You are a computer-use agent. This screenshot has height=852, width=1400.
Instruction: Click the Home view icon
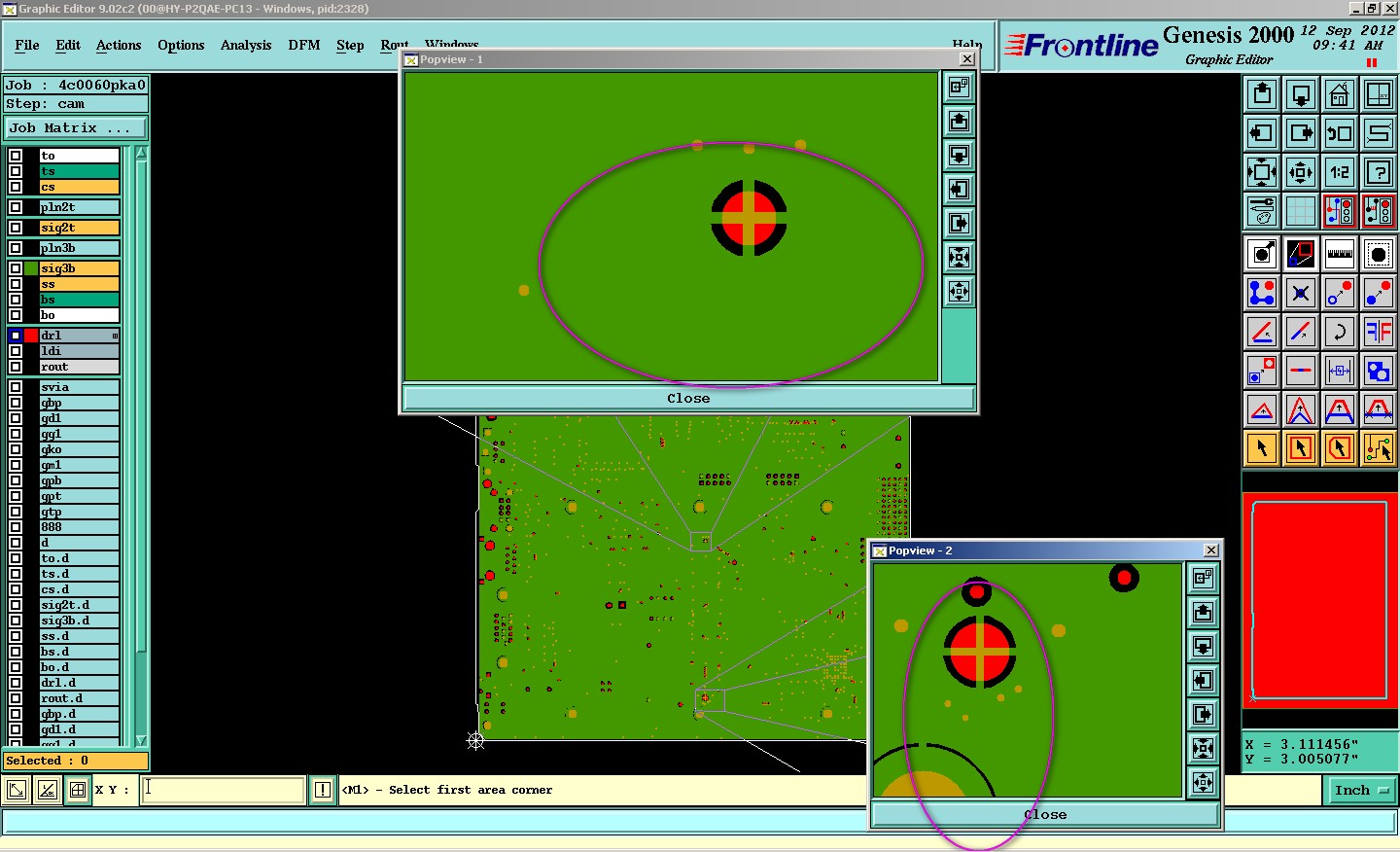[x=1340, y=94]
